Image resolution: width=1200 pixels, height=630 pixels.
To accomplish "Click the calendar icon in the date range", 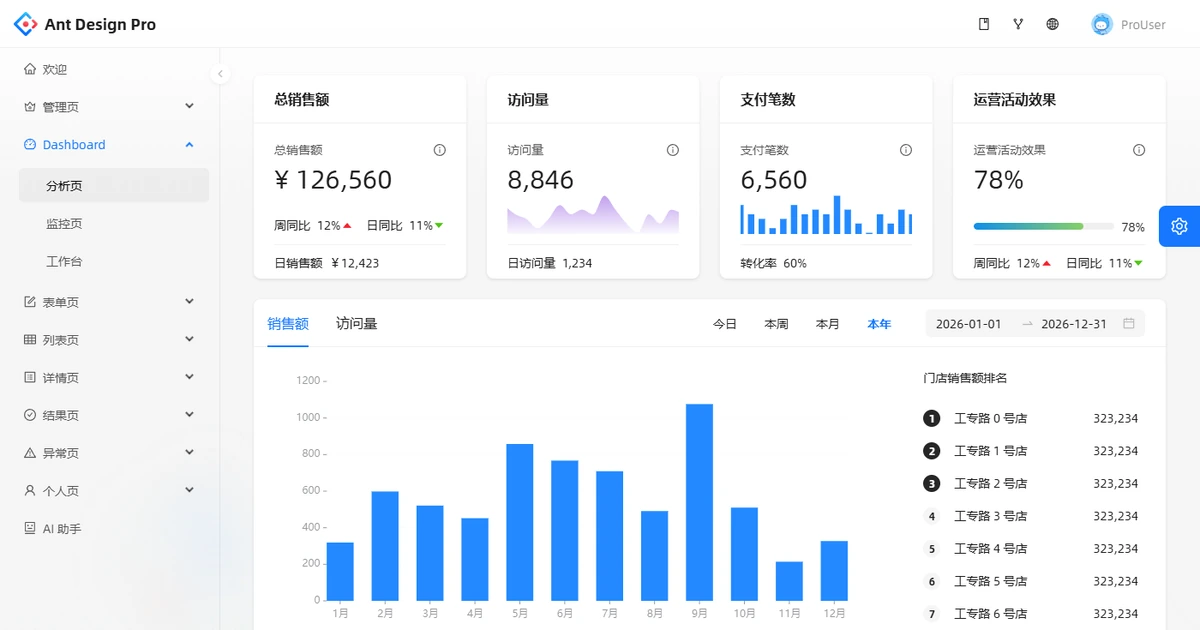I will (x=1129, y=324).
